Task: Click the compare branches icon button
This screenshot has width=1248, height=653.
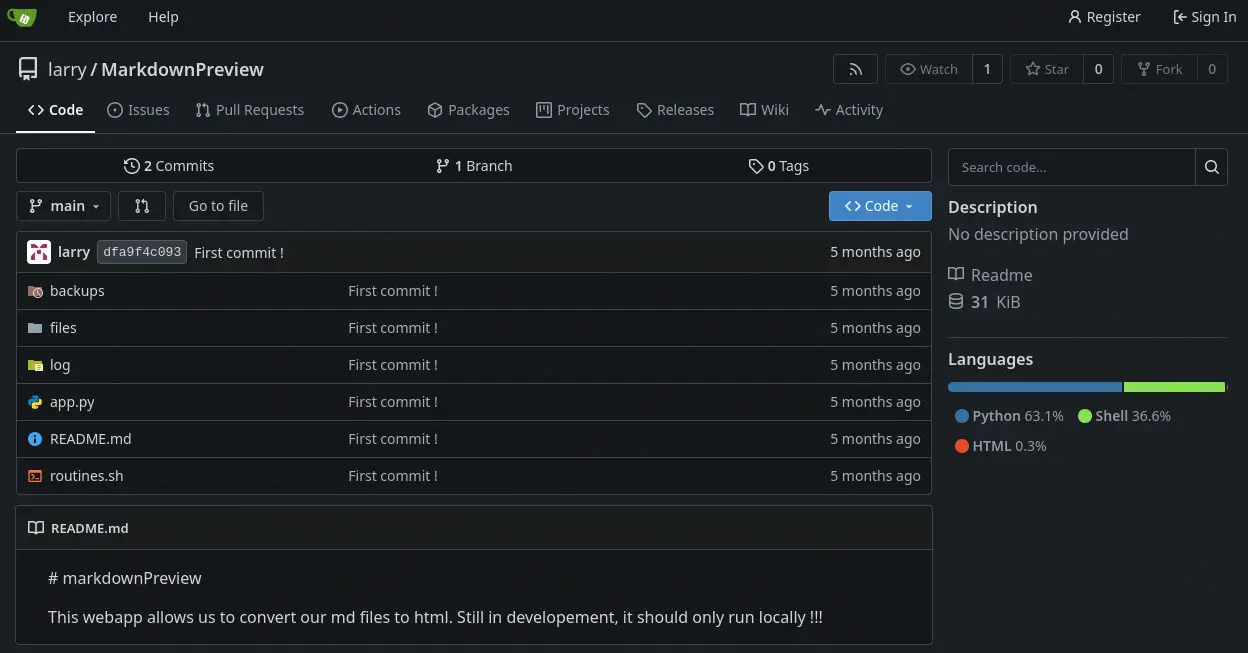Action: tap(142, 206)
